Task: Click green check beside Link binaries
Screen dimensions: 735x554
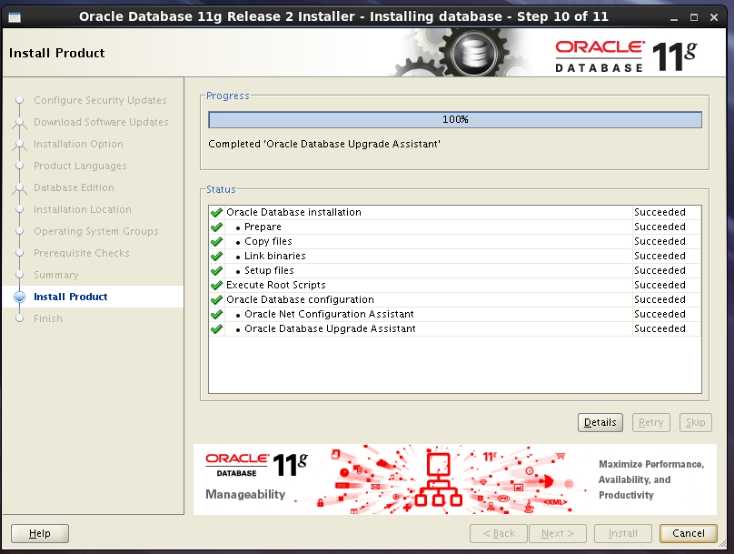Action: [x=217, y=256]
